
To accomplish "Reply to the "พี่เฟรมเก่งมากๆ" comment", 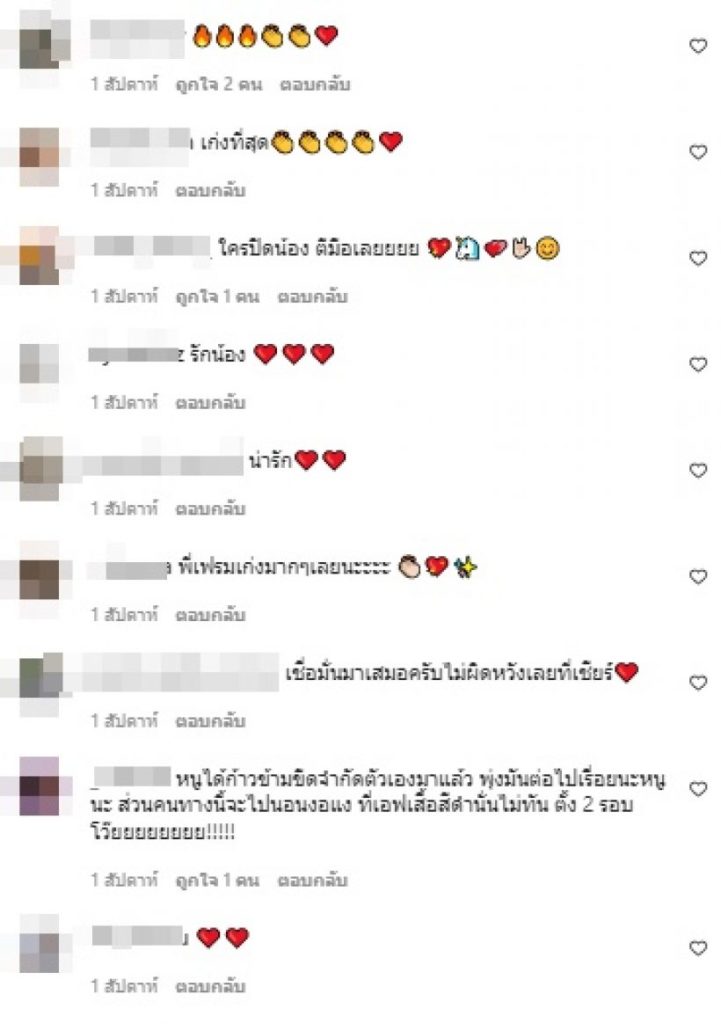I will tap(210, 615).
